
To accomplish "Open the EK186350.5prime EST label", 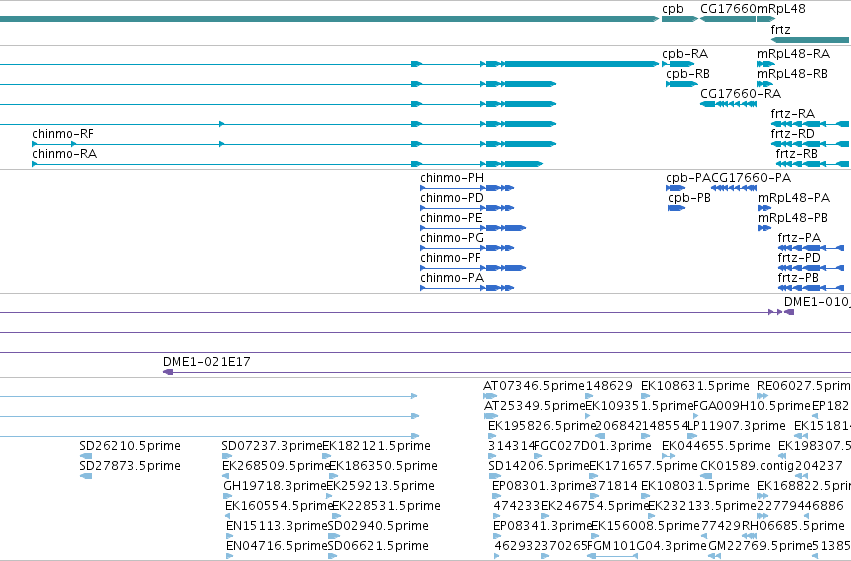I will click(x=383, y=466).
